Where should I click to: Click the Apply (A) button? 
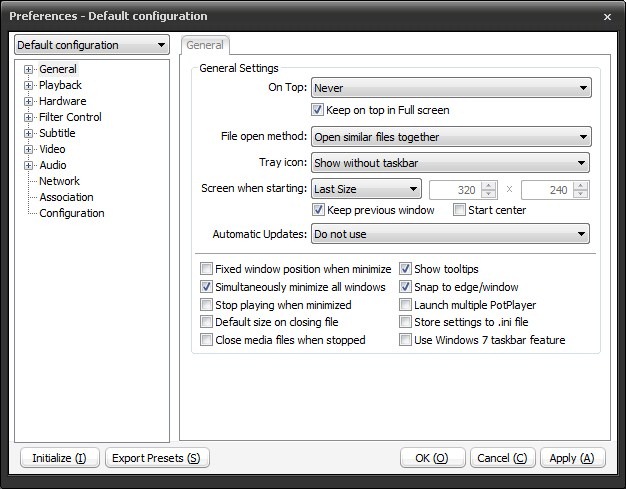[573, 457]
